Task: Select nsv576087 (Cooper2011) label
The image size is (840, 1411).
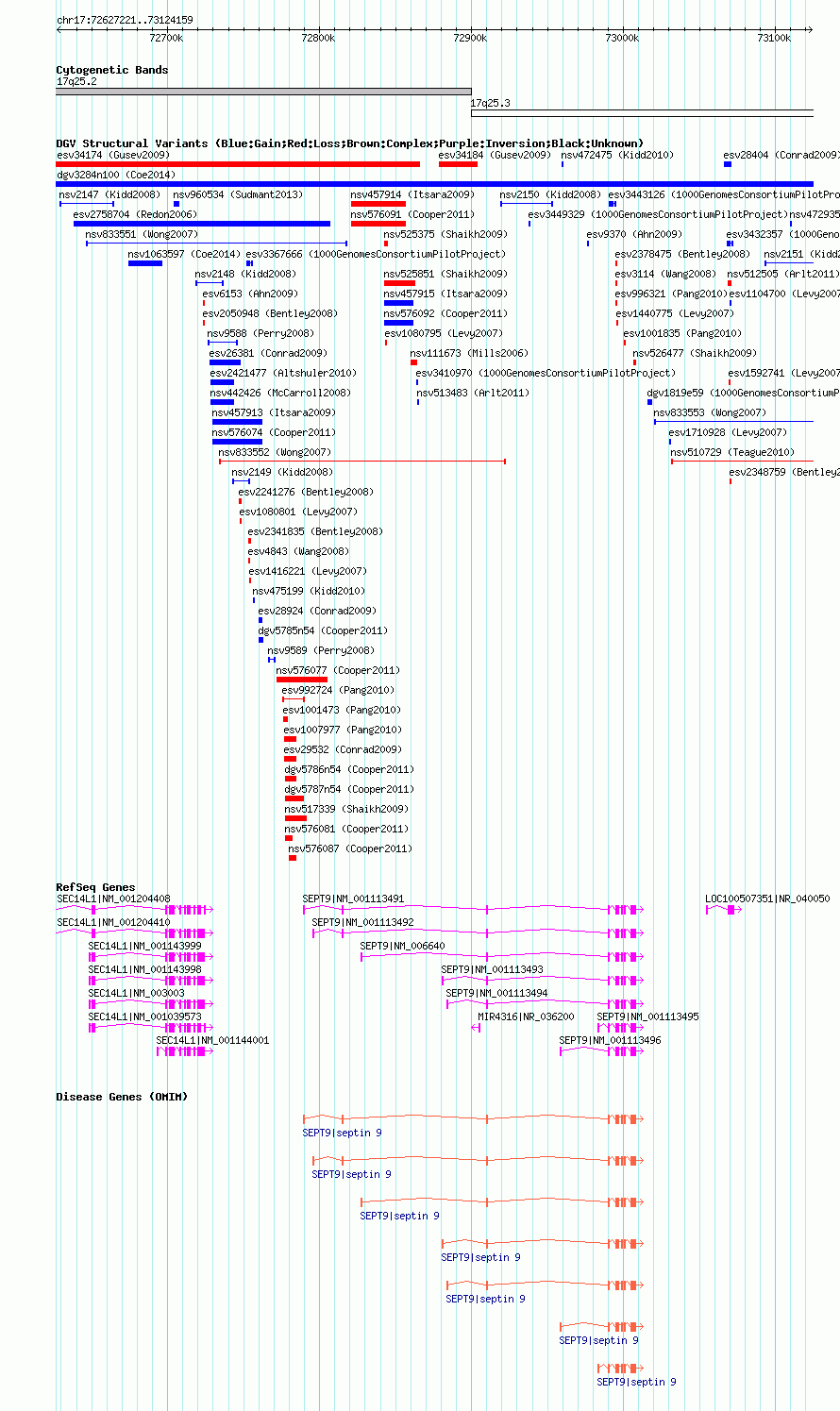Action: (350, 848)
